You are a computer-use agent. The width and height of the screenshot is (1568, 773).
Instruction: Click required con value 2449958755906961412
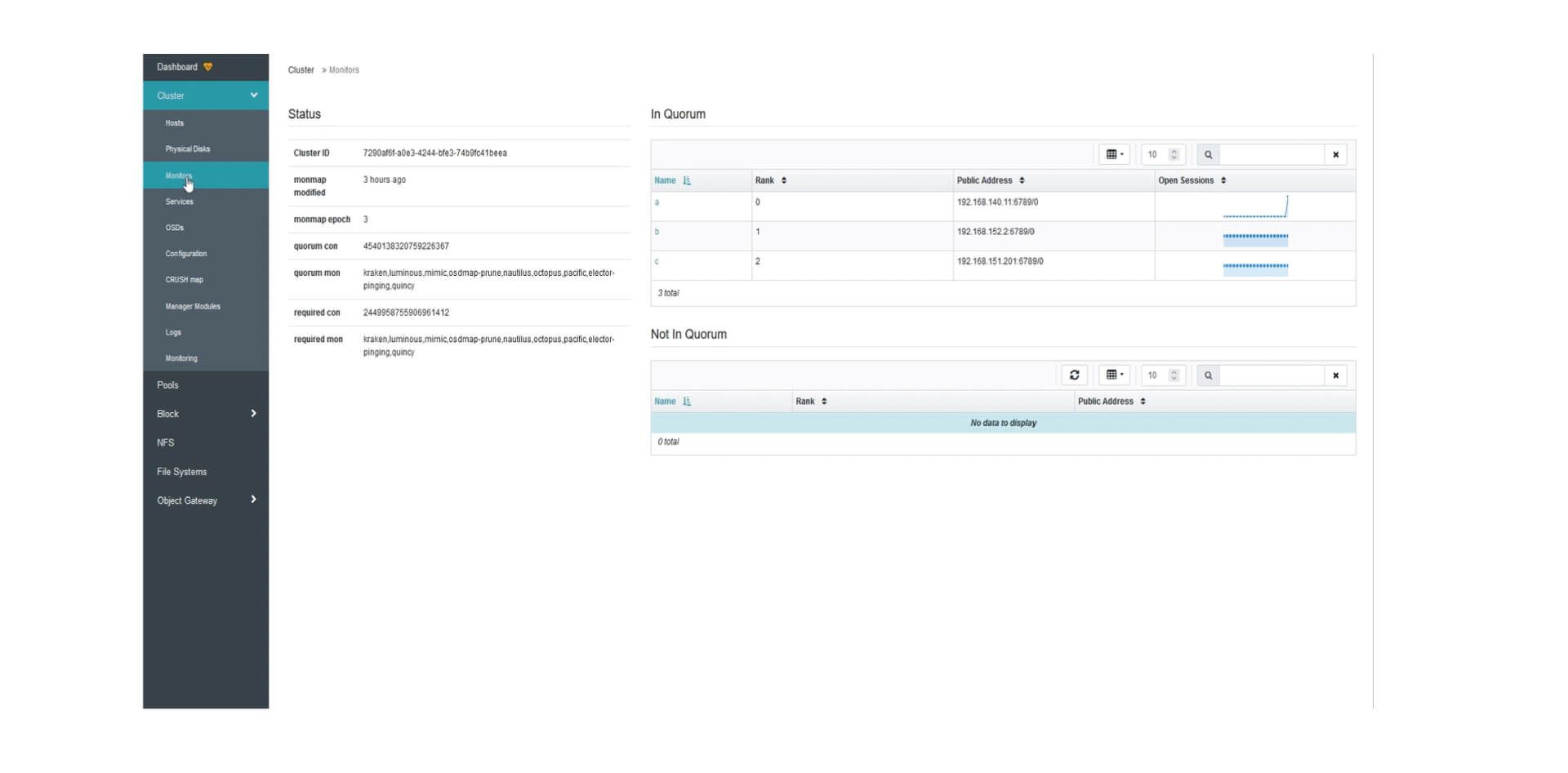tap(406, 313)
